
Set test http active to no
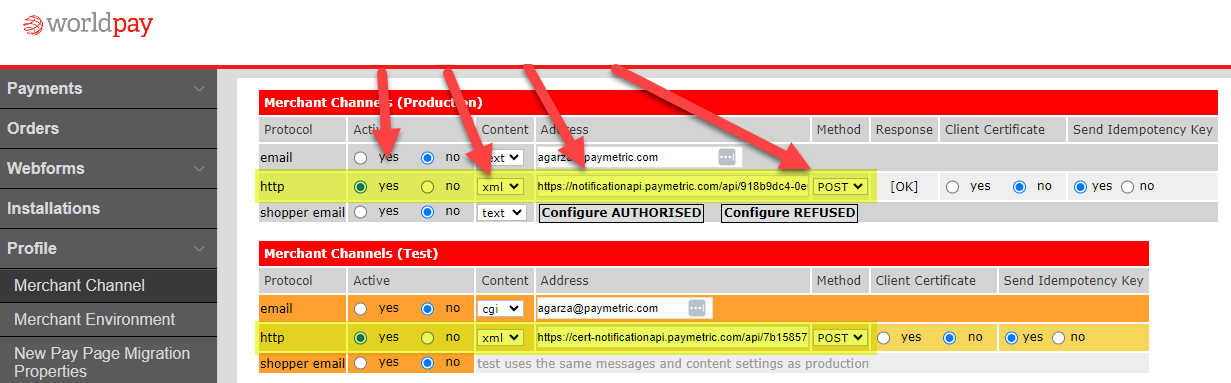(428, 338)
